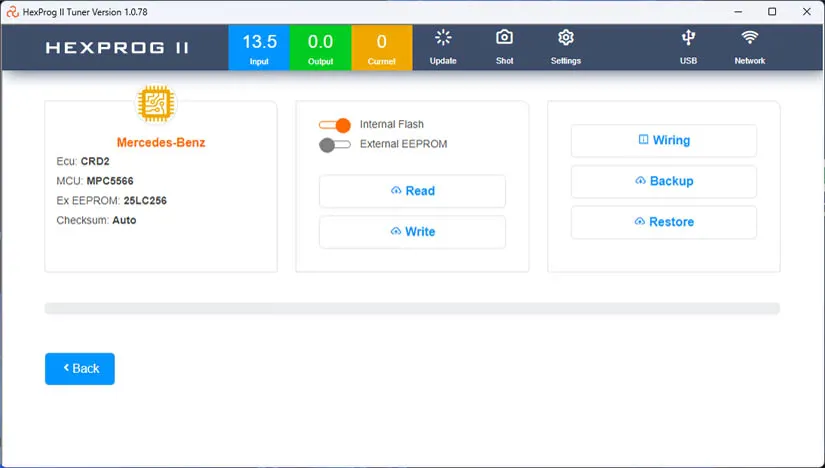Click the Ex EEPROM 25LC256 value
The height and width of the screenshot is (468, 825).
tap(145, 201)
